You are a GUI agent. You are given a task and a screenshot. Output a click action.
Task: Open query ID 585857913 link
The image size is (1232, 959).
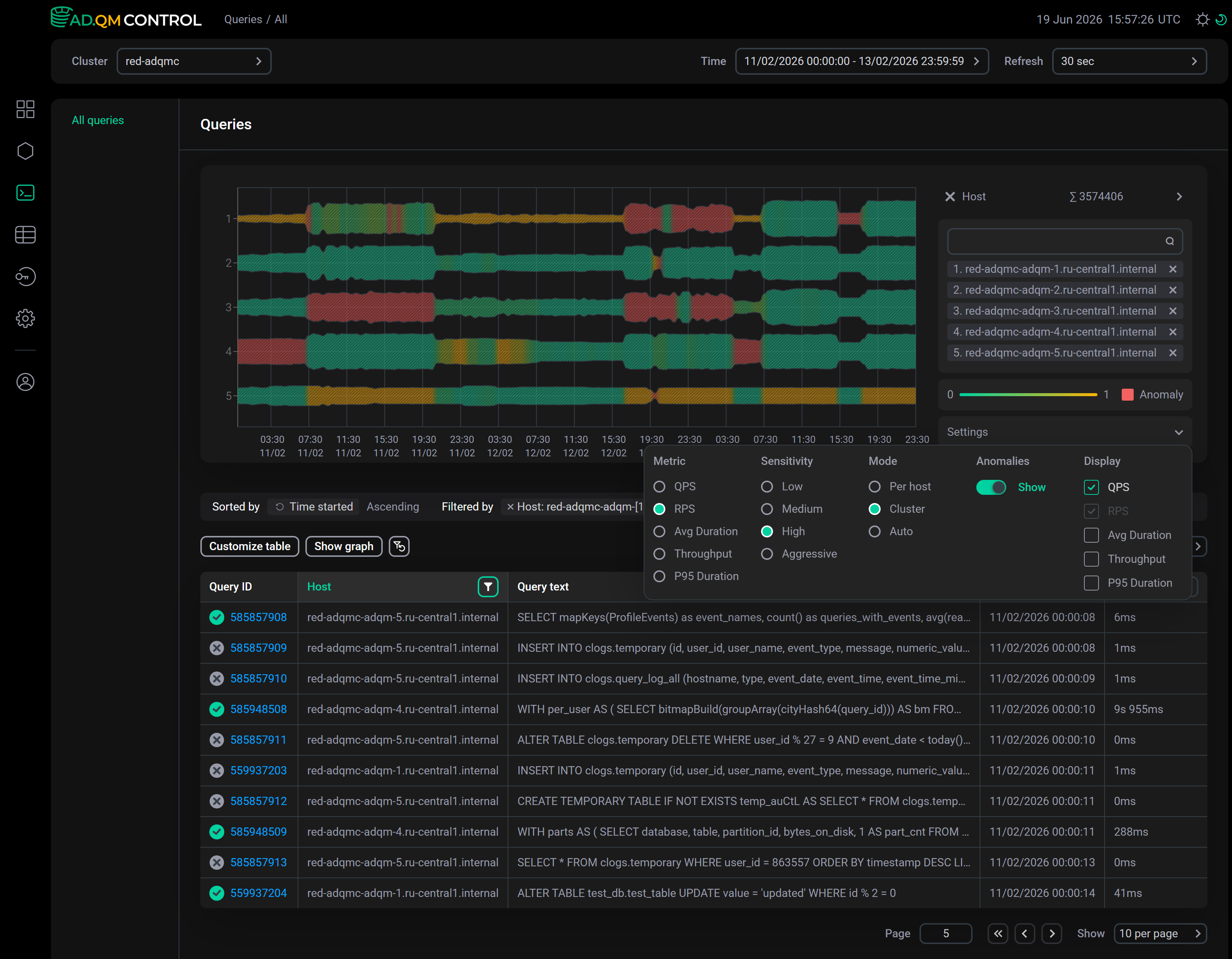coord(258,863)
